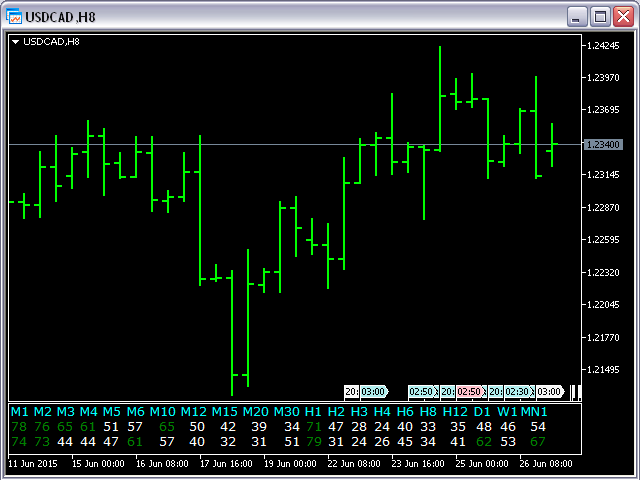Click the 15 Jun 00:00 time label

click(x=98, y=464)
